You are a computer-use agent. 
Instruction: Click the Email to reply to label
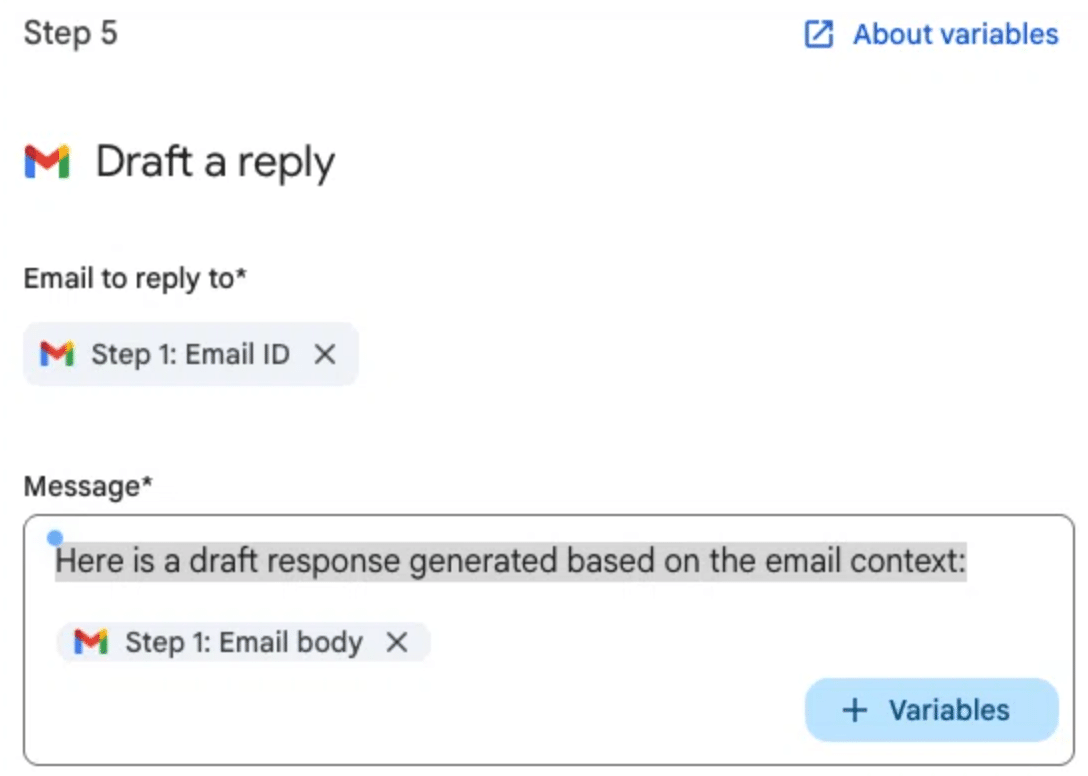pos(134,278)
